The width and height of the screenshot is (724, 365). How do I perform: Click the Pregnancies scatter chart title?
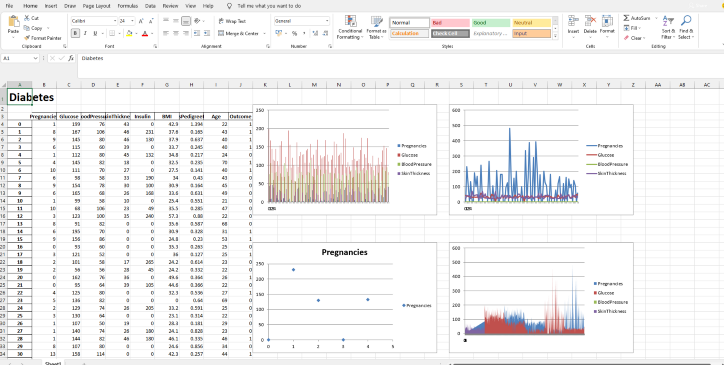(344, 252)
